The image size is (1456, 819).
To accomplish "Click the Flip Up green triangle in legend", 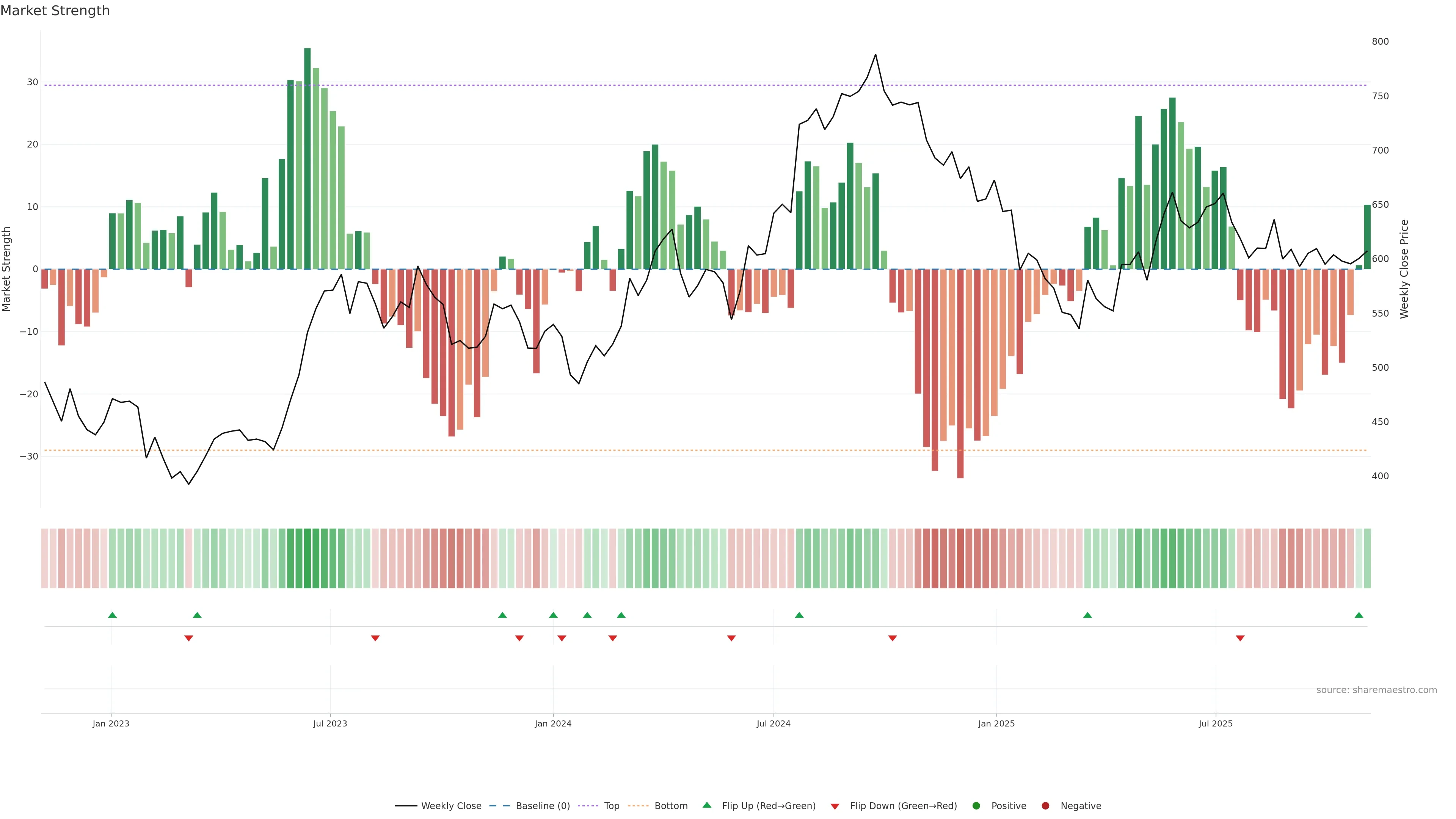I will tap(706, 805).
